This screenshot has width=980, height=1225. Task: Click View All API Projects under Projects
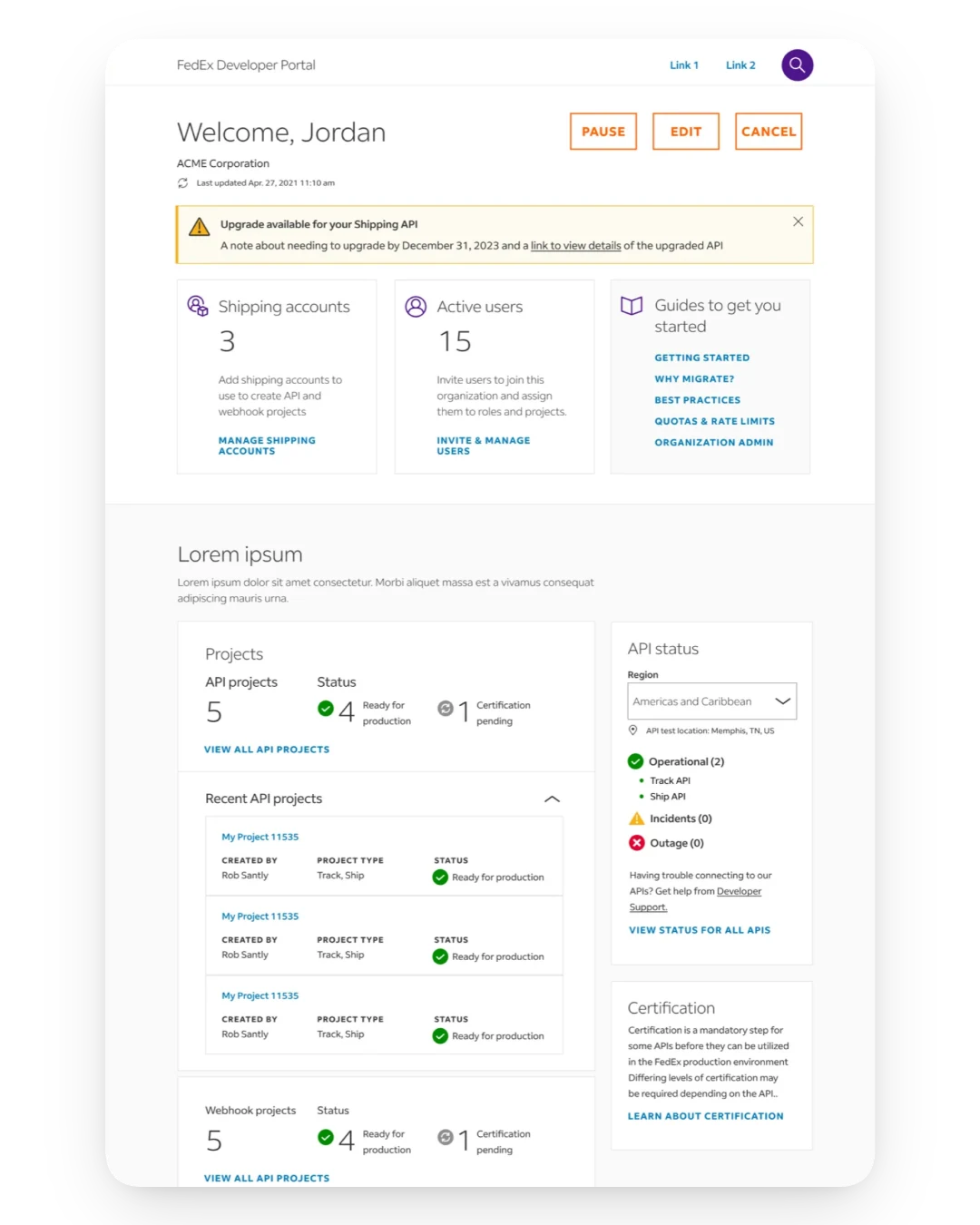(x=267, y=750)
